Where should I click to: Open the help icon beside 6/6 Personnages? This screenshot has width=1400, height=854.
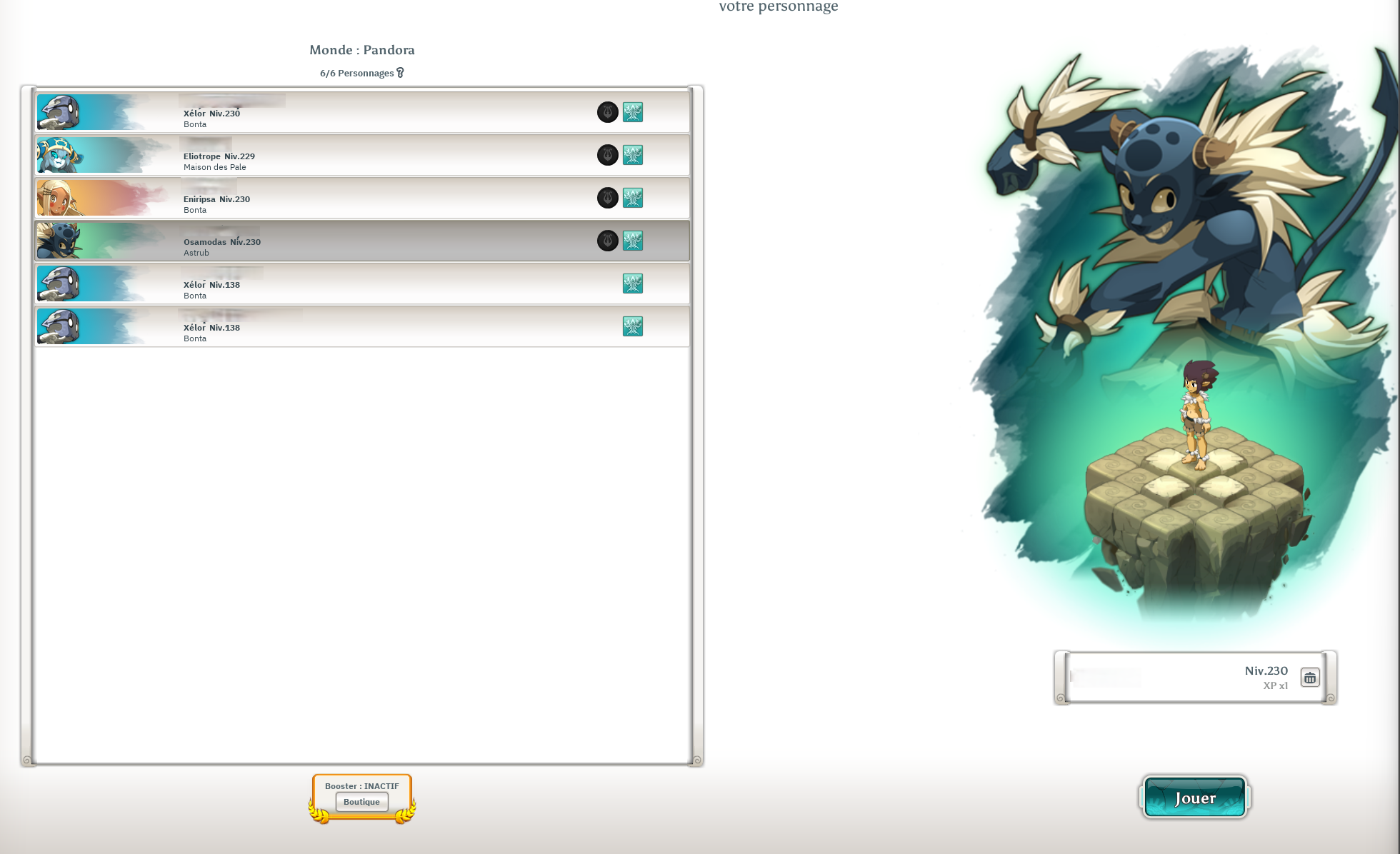pos(400,73)
